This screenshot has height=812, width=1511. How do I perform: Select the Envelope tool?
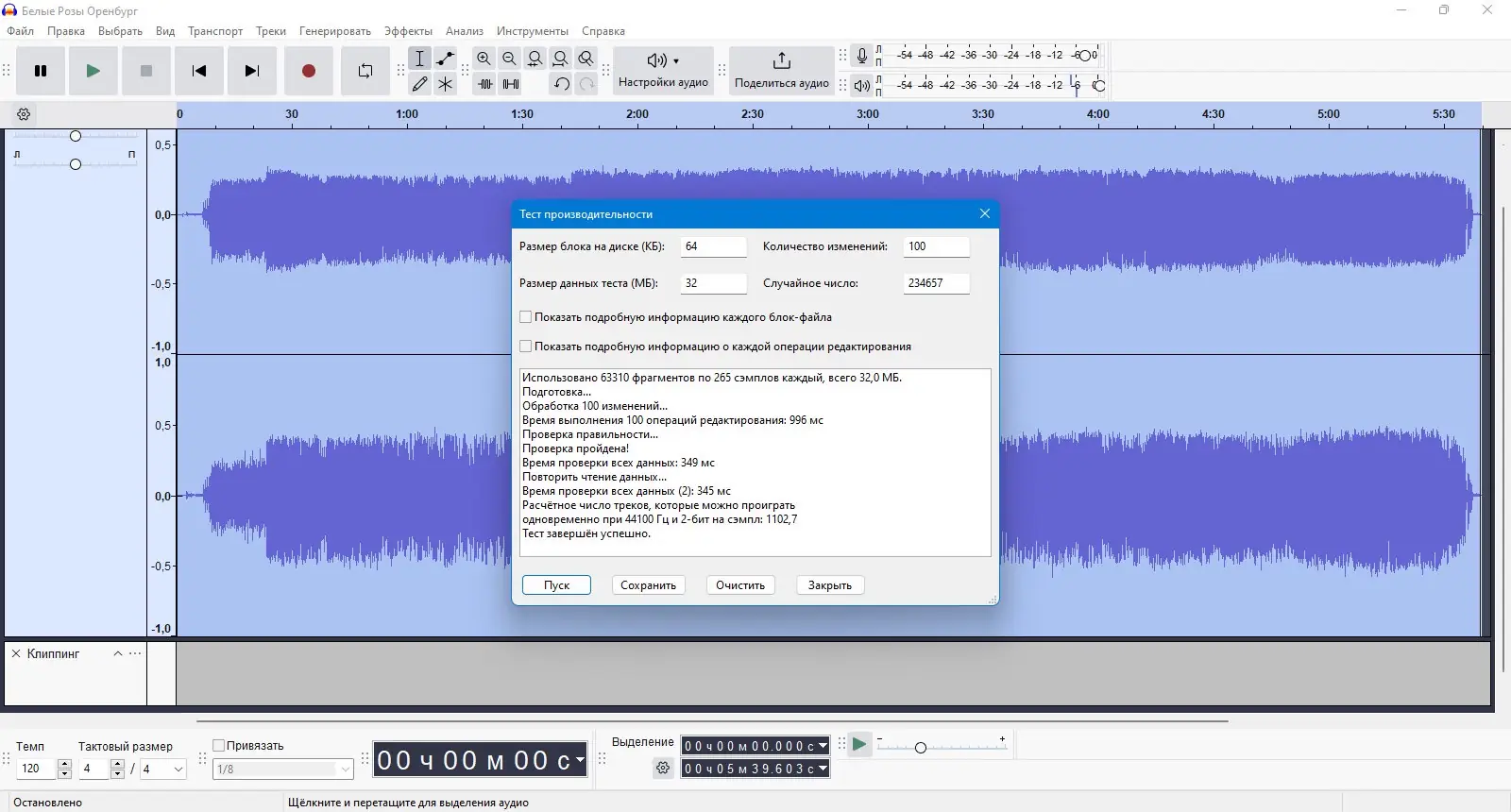(446, 59)
